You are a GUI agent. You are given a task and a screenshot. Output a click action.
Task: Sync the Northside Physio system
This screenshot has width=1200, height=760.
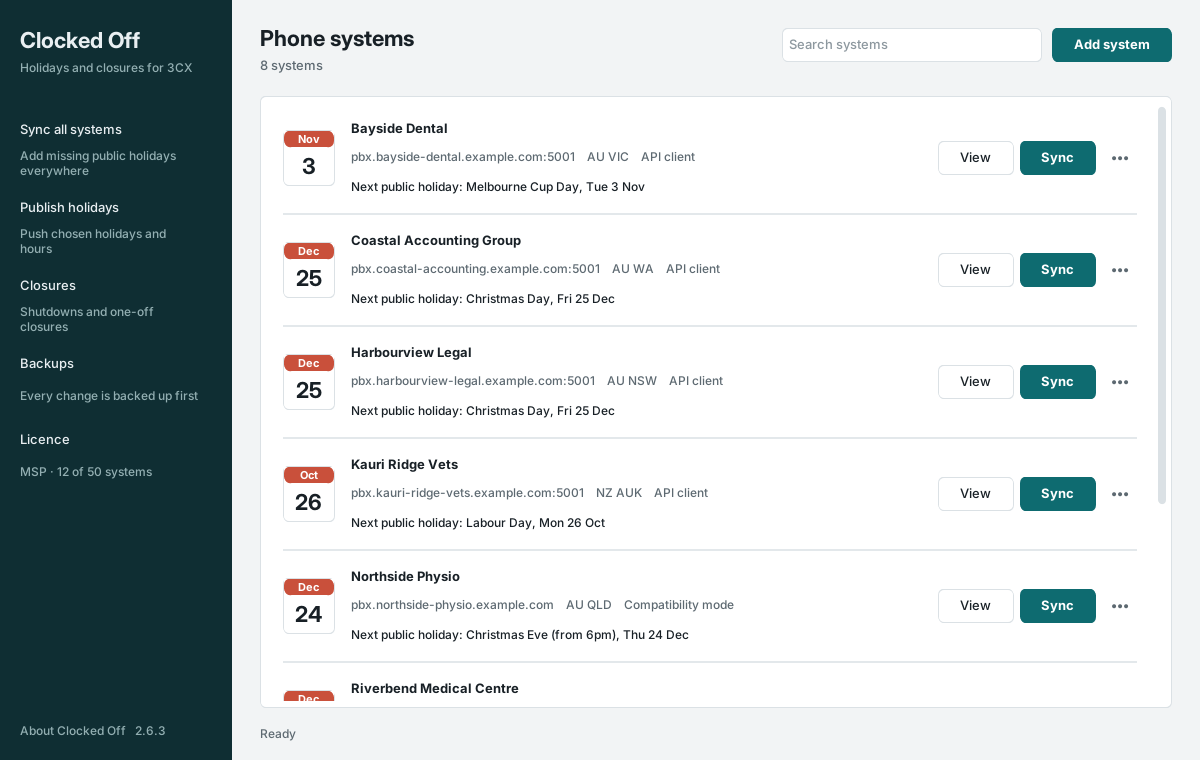(x=1057, y=606)
